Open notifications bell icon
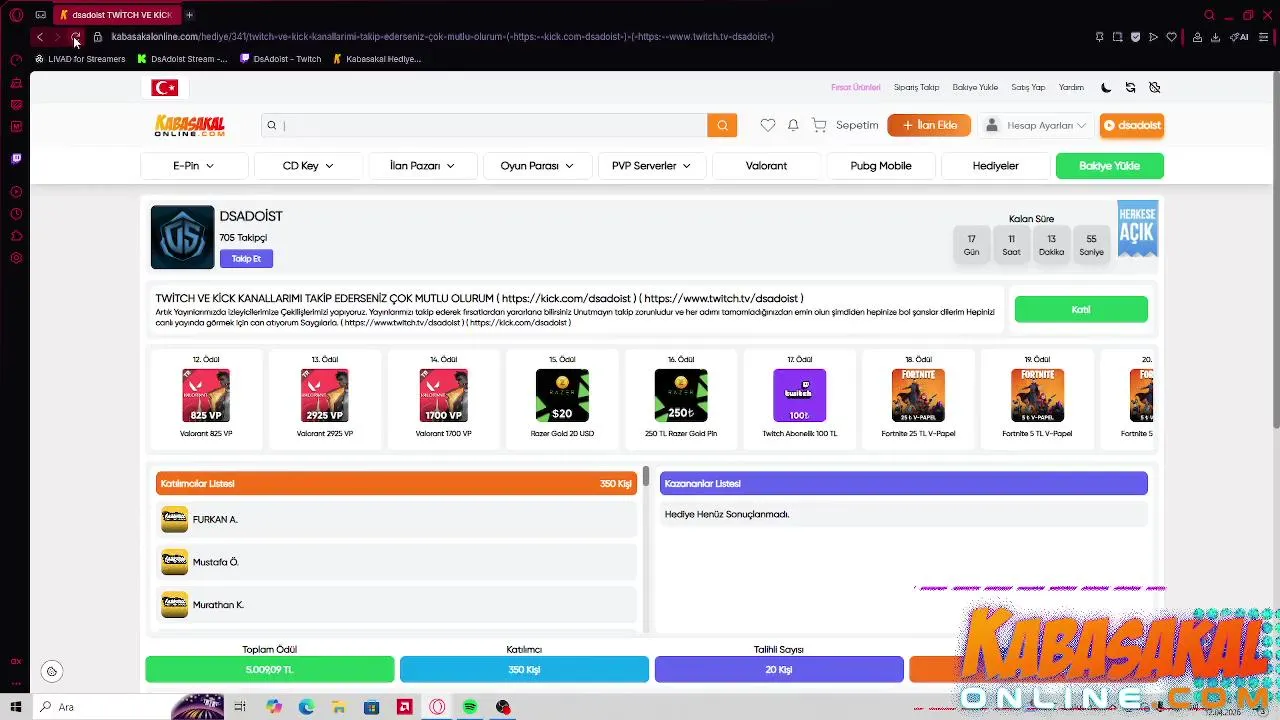This screenshot has height=720, width=1280. pos(793,125)
